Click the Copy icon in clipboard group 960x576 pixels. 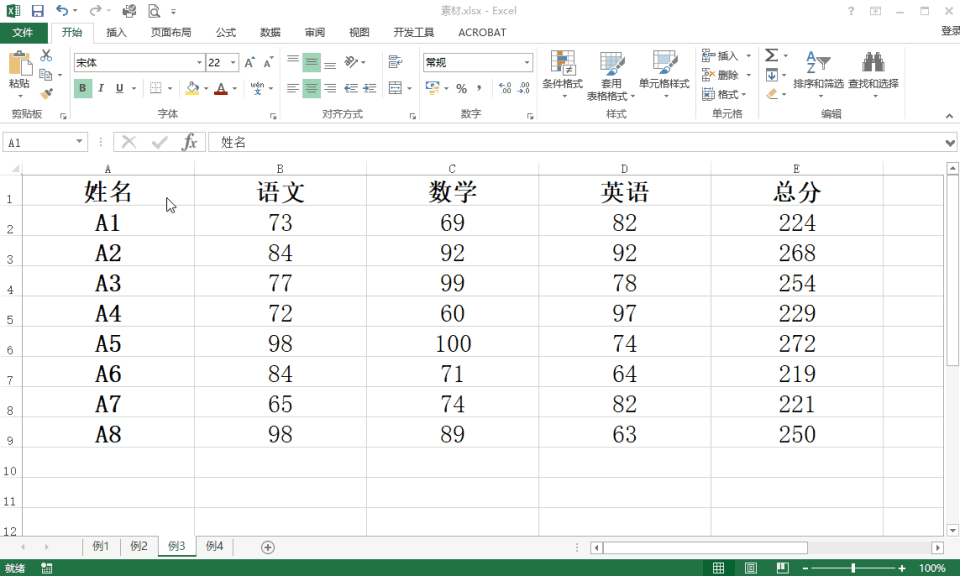click(x=45, y=75)
